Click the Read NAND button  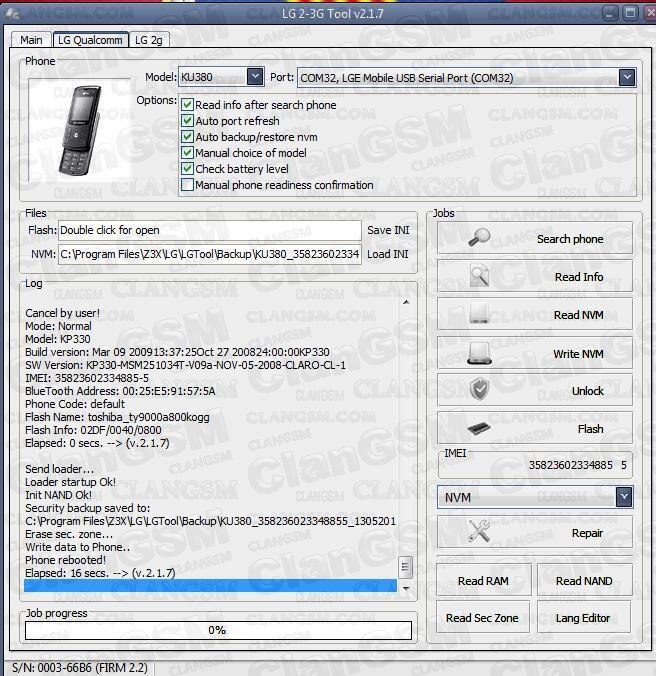tap(584, 581)
